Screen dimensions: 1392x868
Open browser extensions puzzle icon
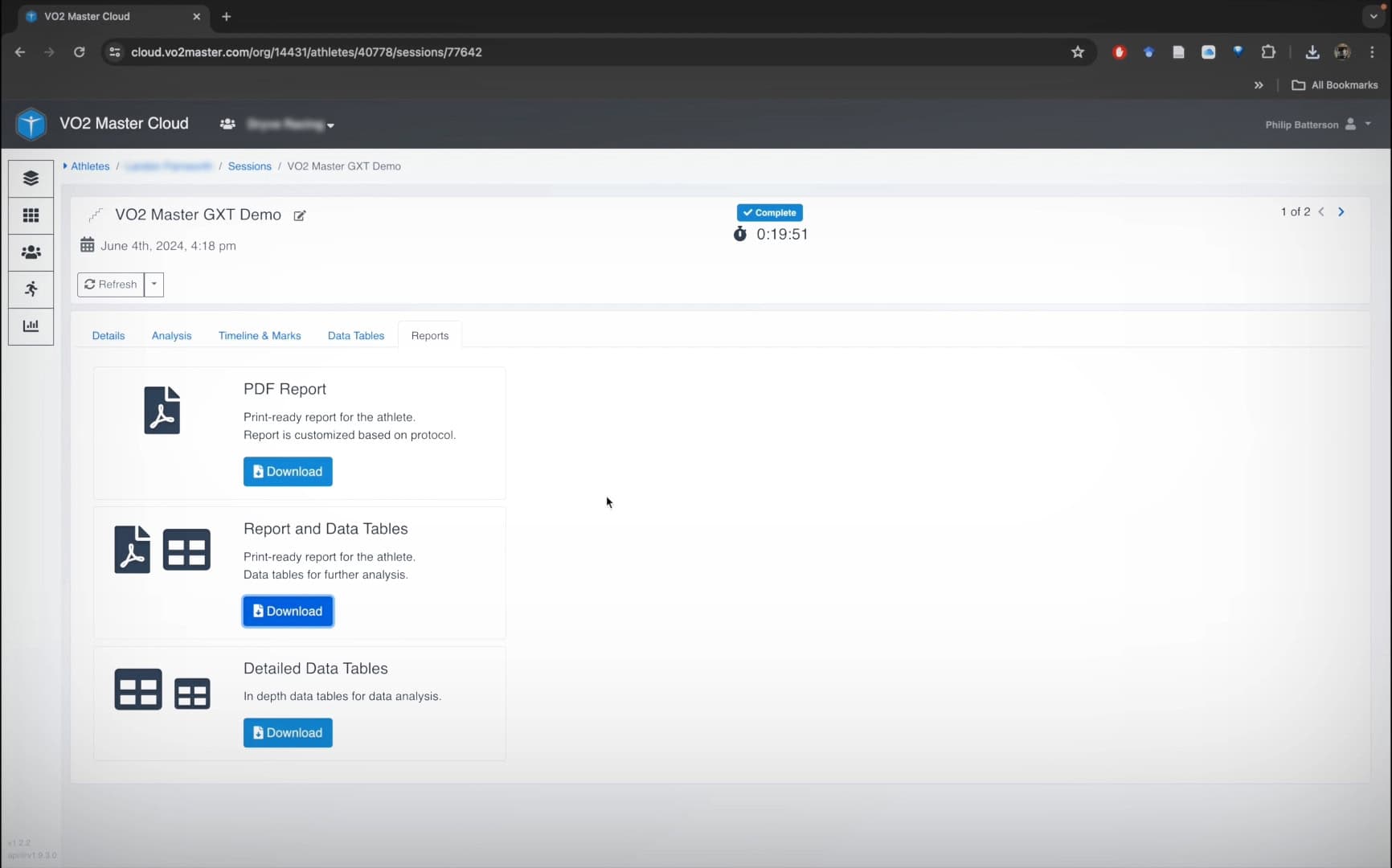click(x=1268, y=52)
